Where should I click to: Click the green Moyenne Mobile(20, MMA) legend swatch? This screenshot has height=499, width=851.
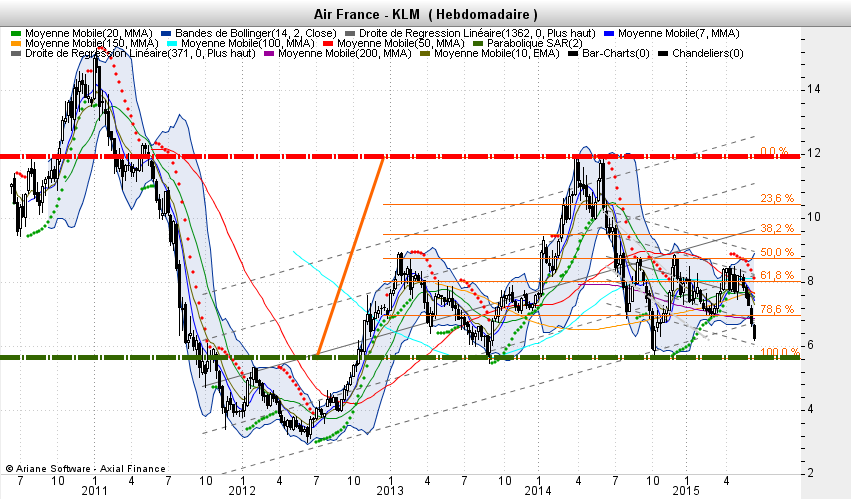[x=16, y=34]
